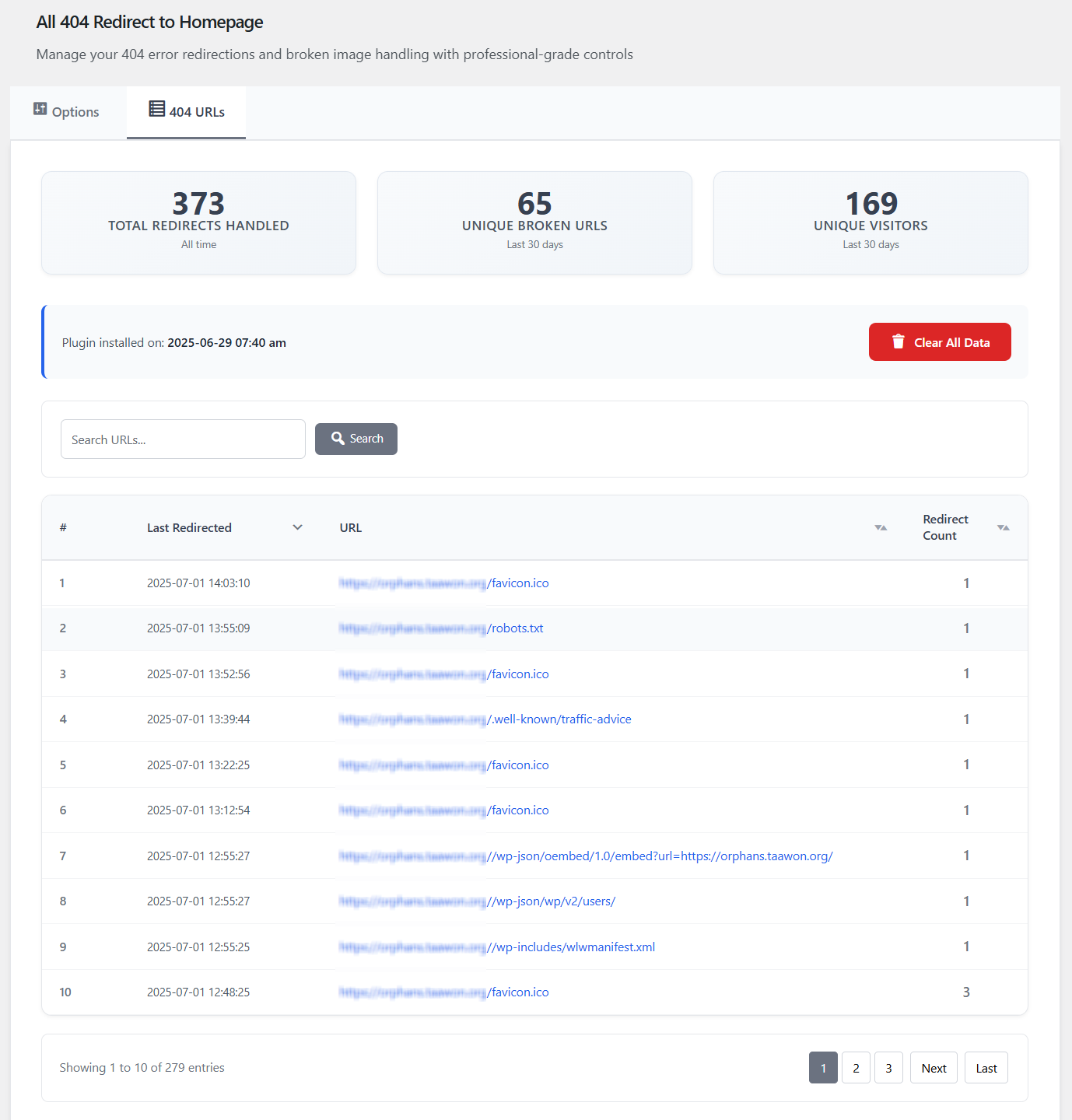The height and width of the screenshot is (1120, 1072).
Task: Go to pagination page 3
Action: click(888, 1068)
